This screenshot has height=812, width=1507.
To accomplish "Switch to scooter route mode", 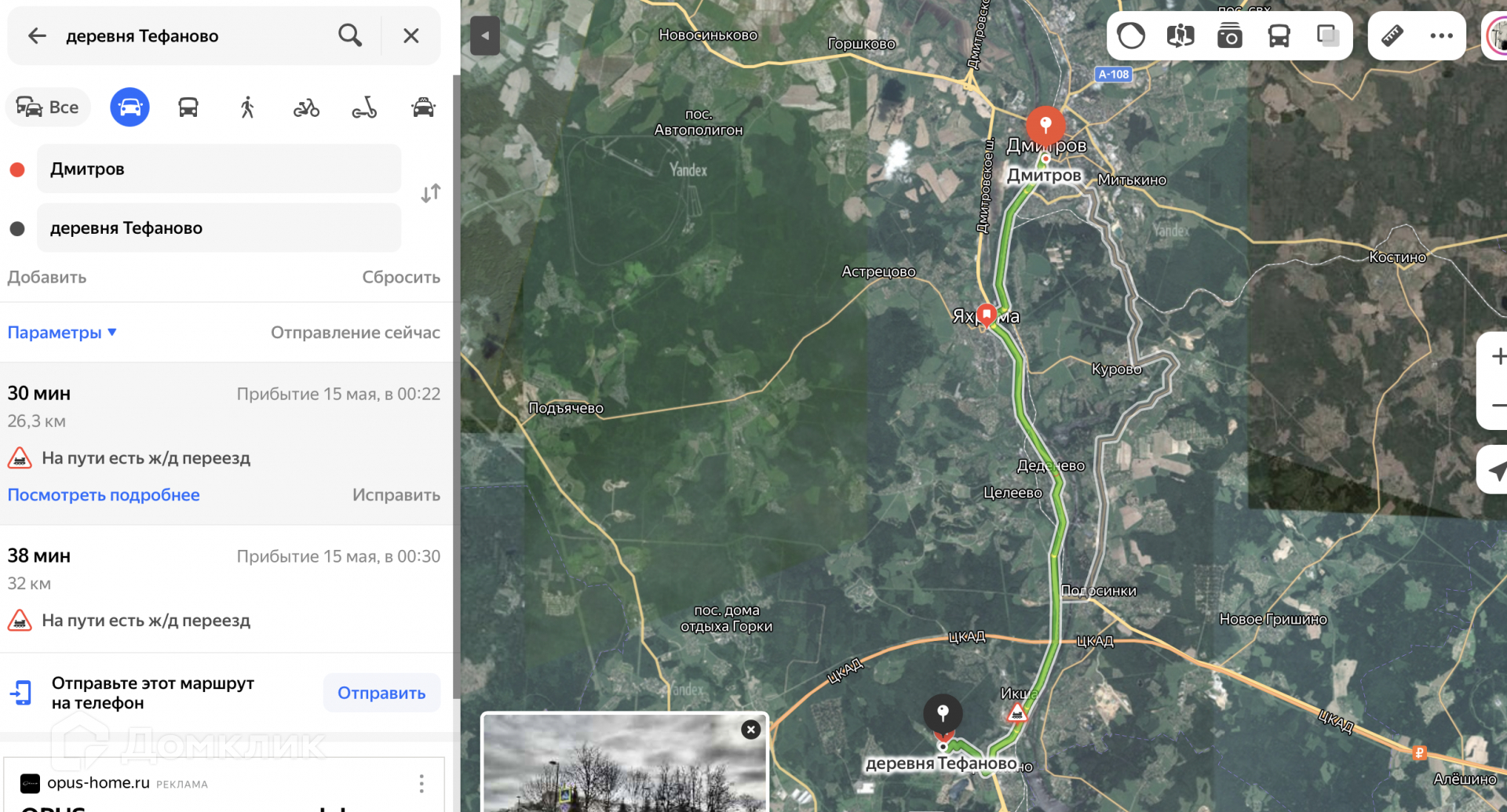I will click(x=364, y=107).
